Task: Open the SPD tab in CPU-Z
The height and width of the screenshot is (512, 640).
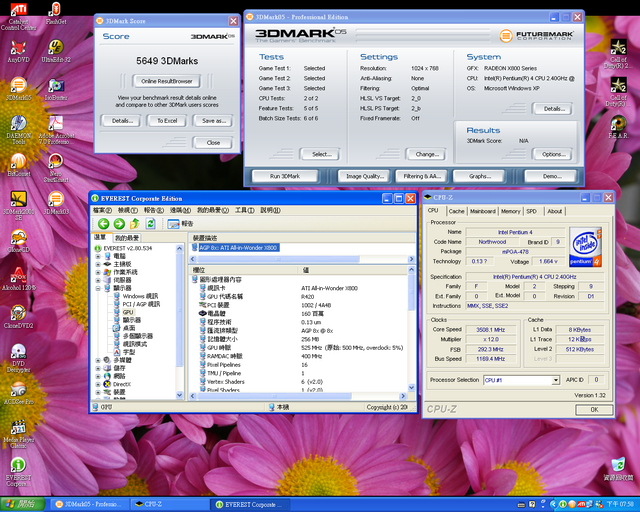Action: pyautogui.click(x=531, y=211)
